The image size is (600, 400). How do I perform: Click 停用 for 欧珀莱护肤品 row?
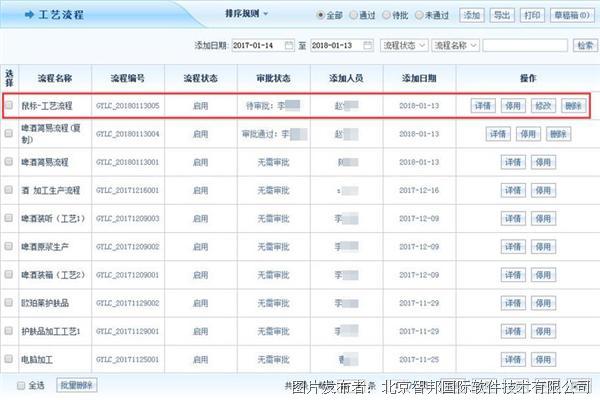point(543,303)
